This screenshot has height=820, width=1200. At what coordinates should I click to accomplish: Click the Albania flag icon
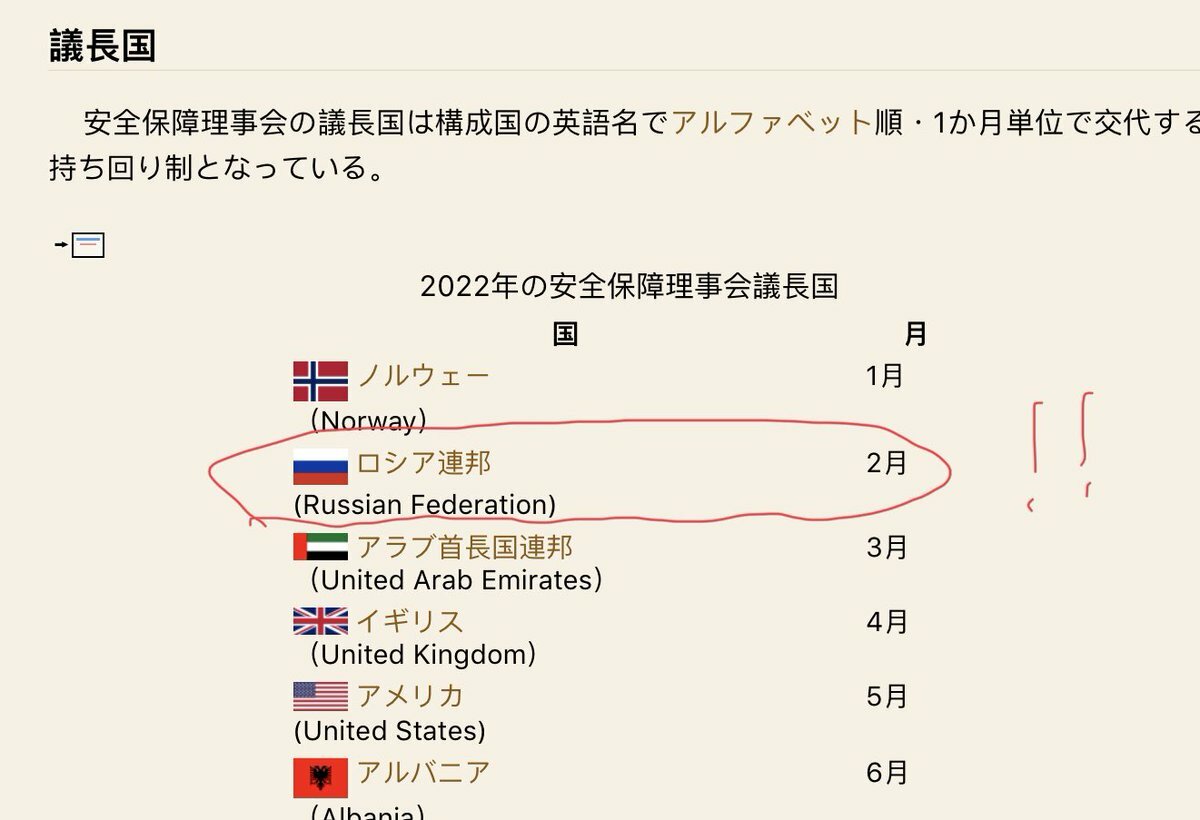click(x=320, y=777)
